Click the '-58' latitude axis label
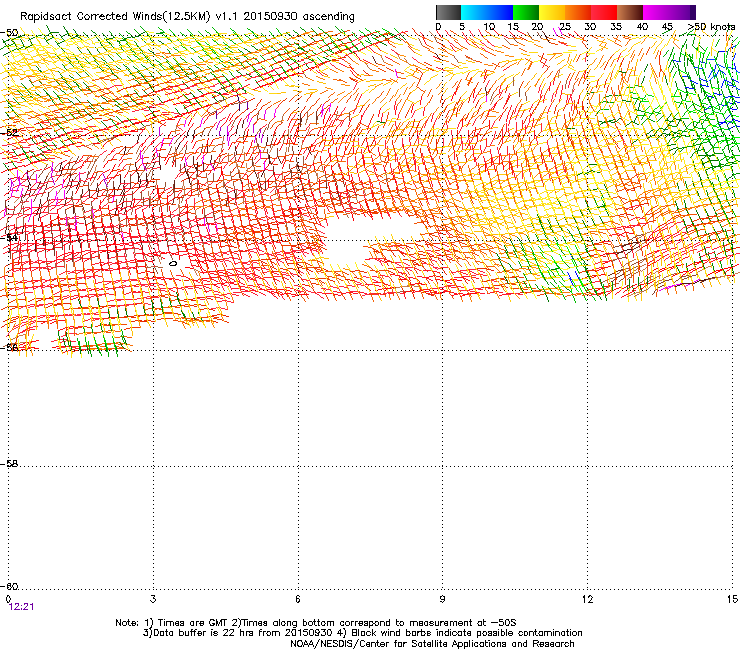The height and width of the screenshot is (650, 740). [x=9, y=464]
